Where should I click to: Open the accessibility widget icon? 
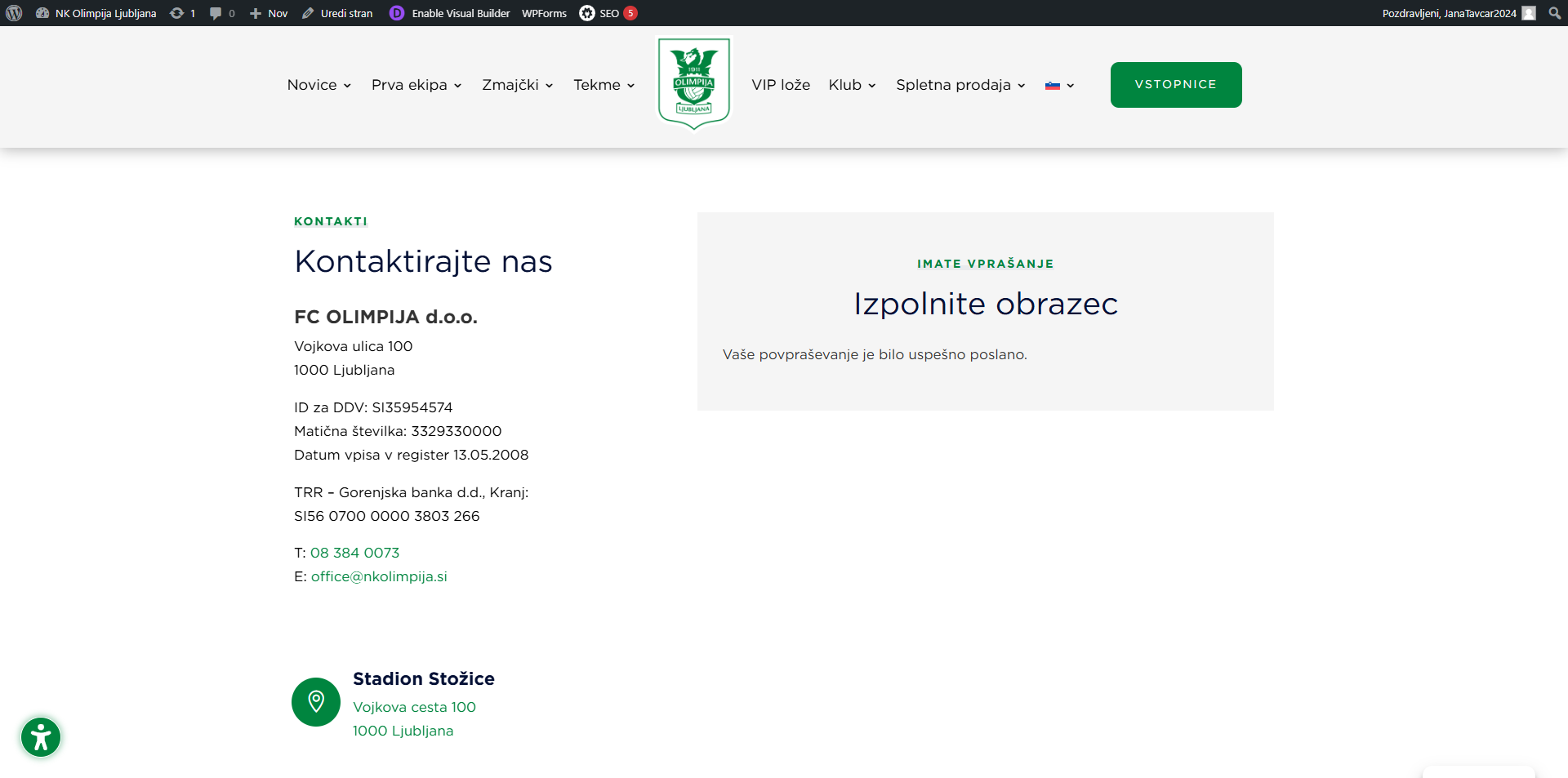click(x=41, y=738)
